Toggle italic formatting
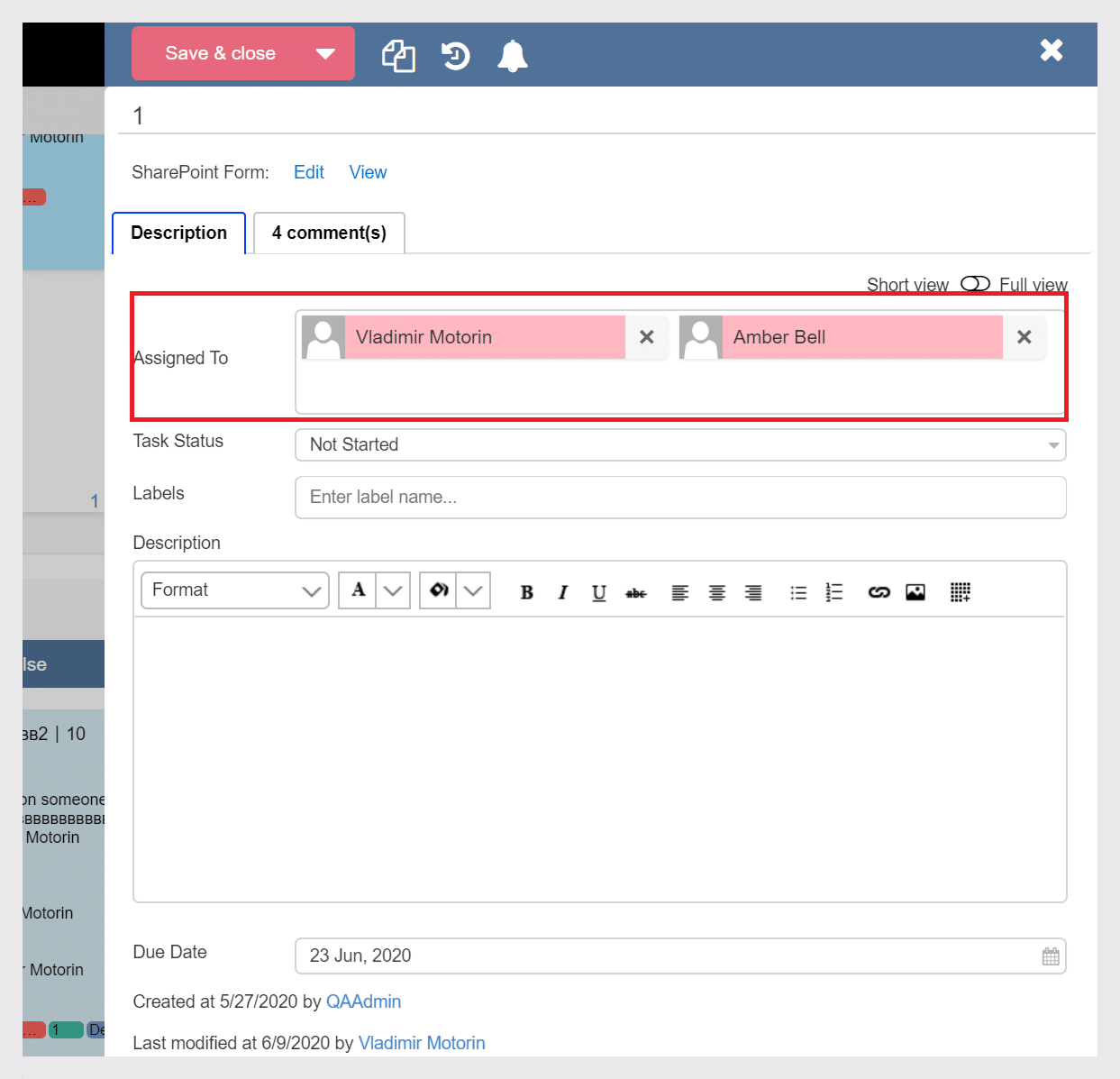Viewport: 1120px width, 1079px height. pos(563,592)
